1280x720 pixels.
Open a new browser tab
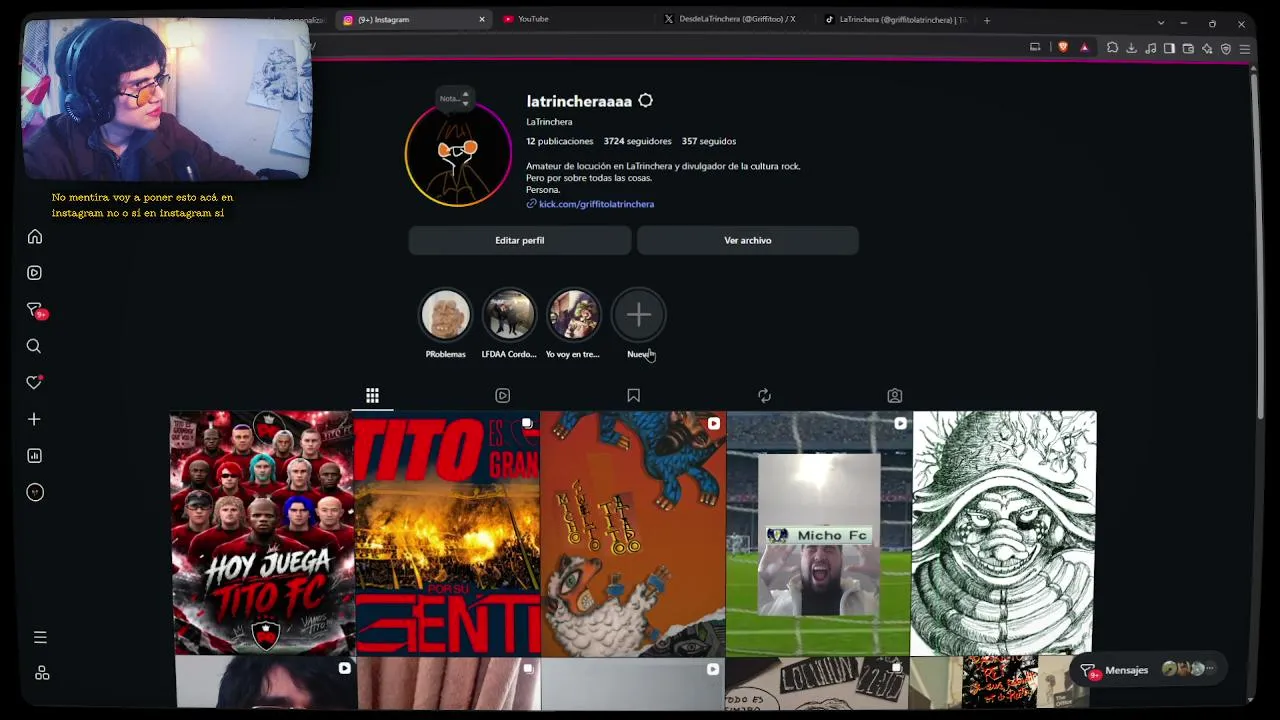(x=987, y=20)
